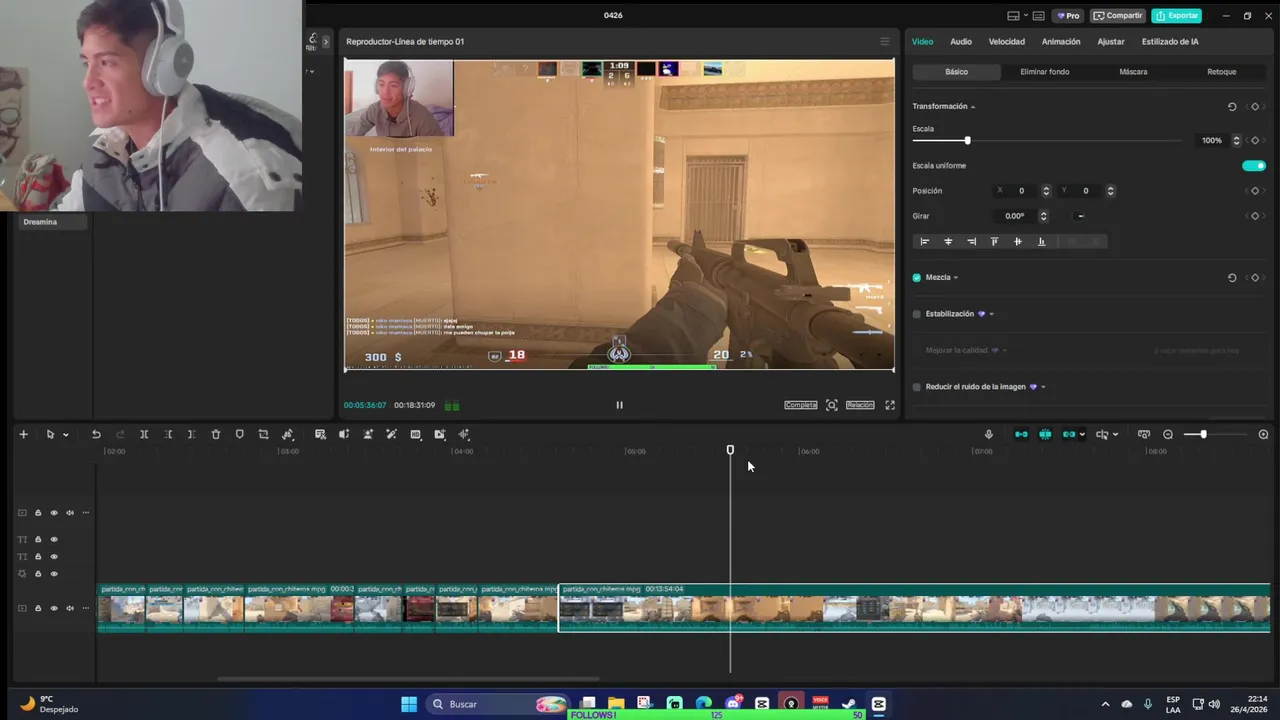Reset Transformación with the circular arrow icon

pos(1232,107)
